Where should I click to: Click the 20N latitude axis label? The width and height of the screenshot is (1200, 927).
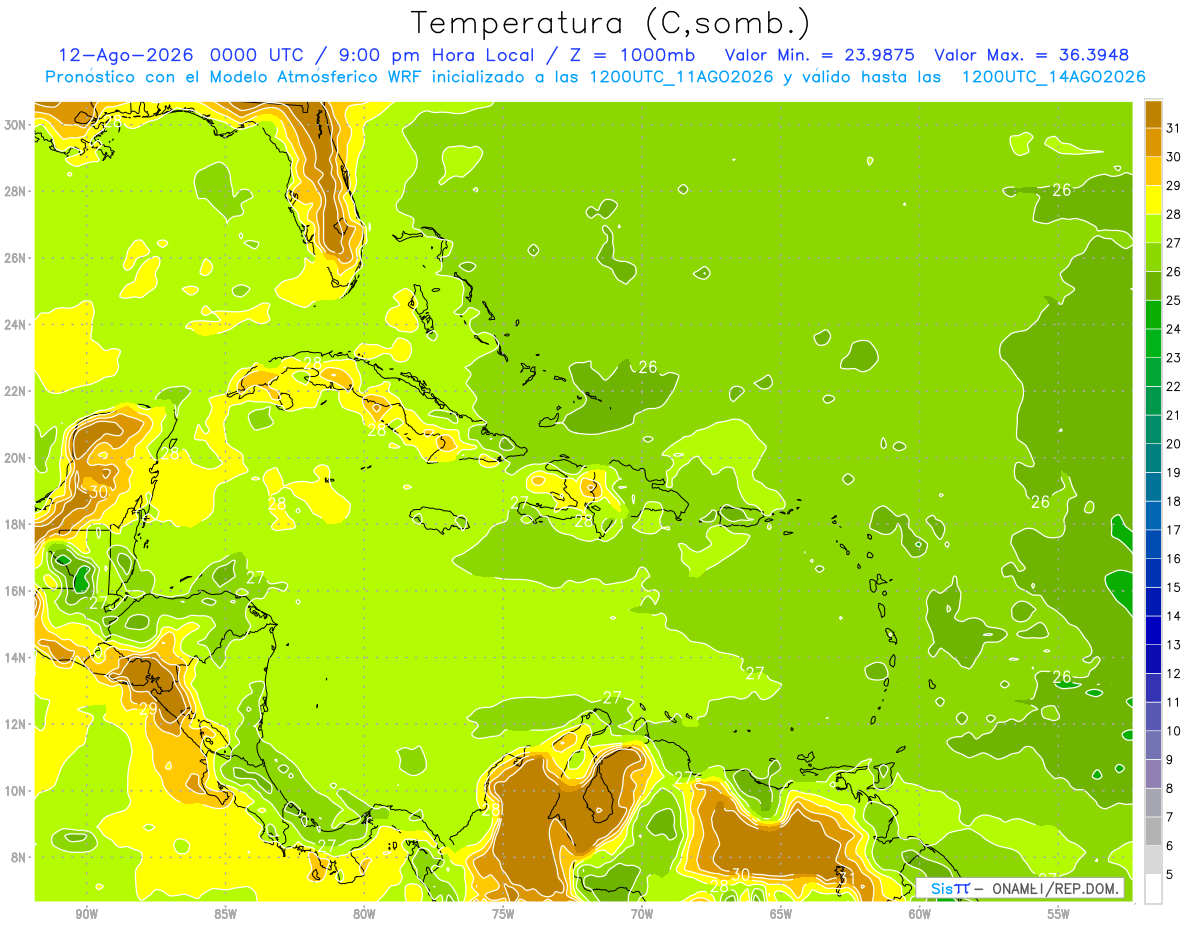(x=15, y=458)
